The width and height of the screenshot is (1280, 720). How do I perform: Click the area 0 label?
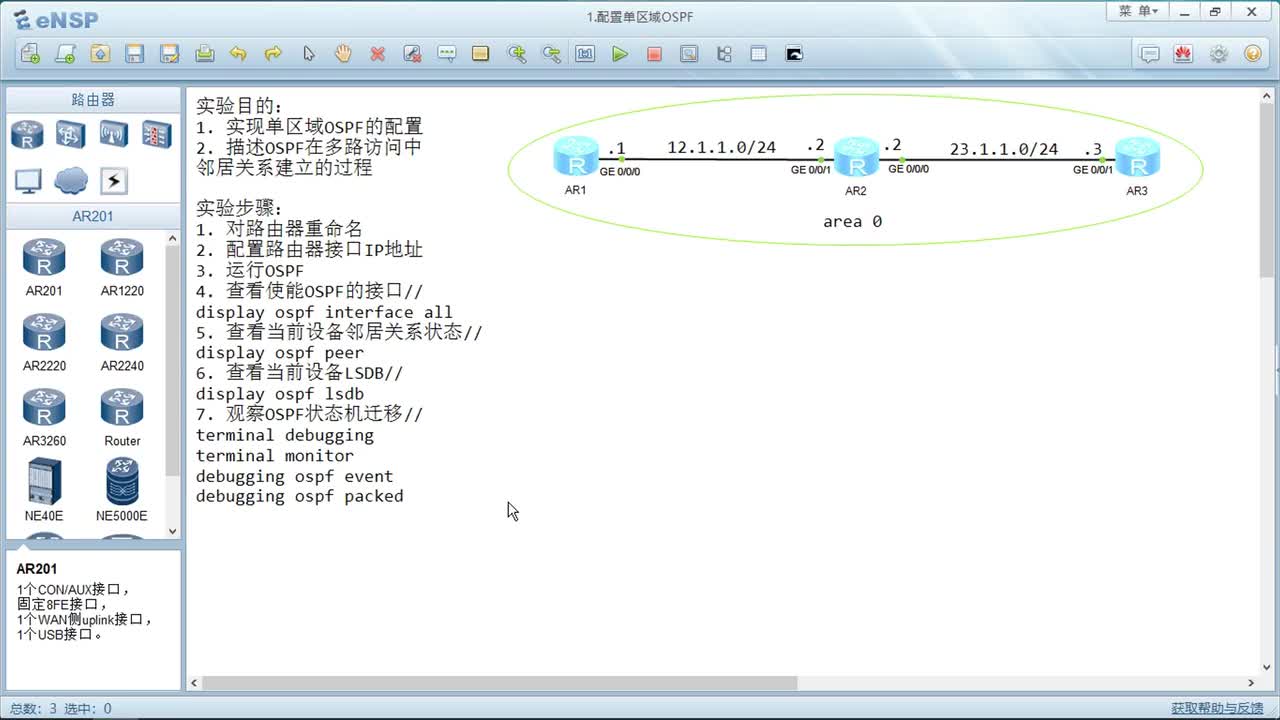click(852, 221)
